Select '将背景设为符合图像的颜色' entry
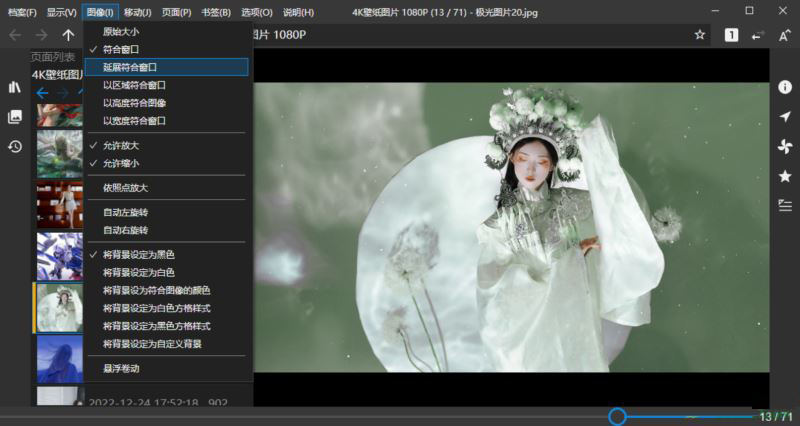The image size is (800, 426). pos(166,290)
